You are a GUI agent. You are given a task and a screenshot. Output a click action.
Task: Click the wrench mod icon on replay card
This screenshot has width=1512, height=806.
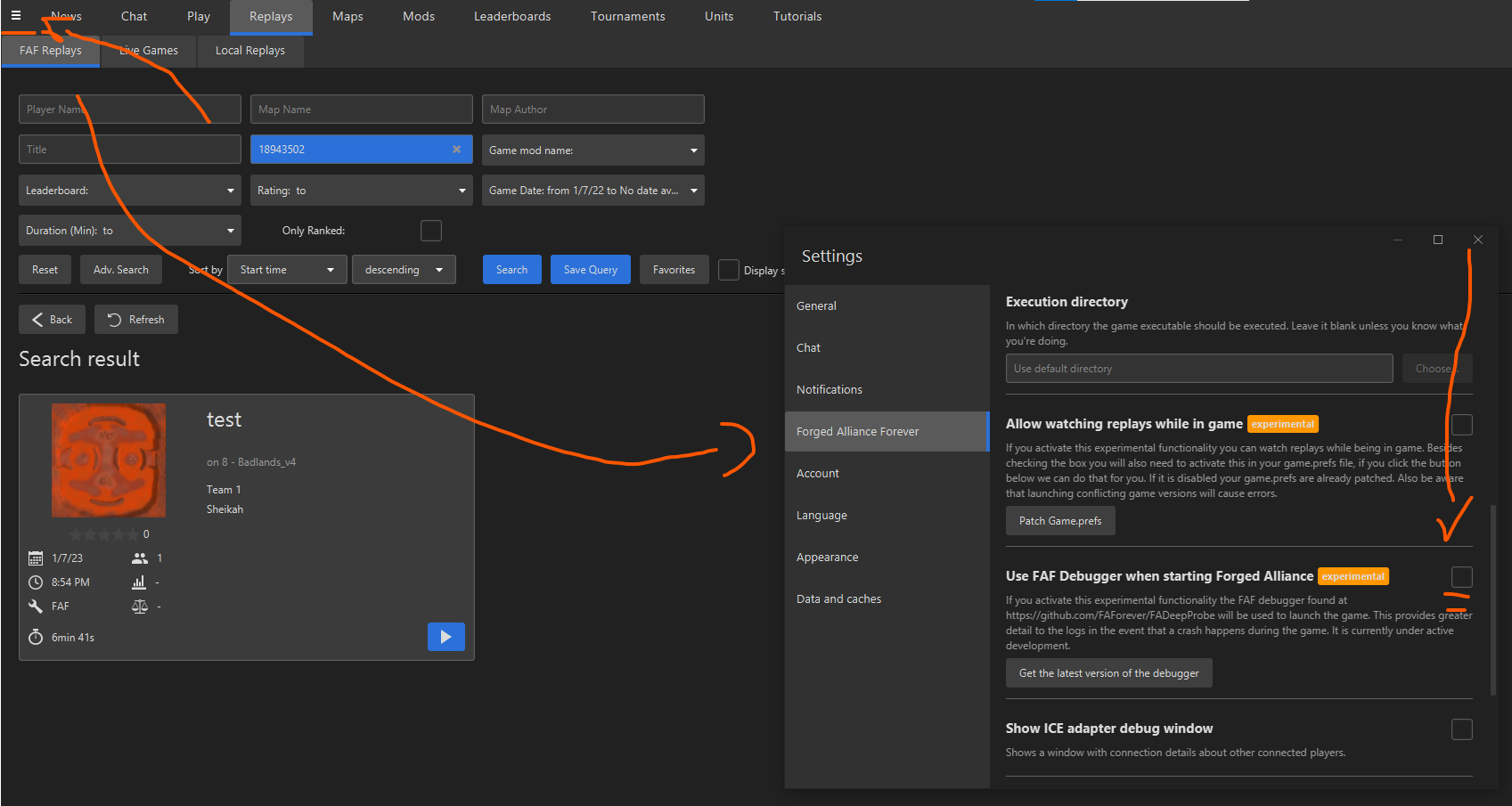coord(36,607)
